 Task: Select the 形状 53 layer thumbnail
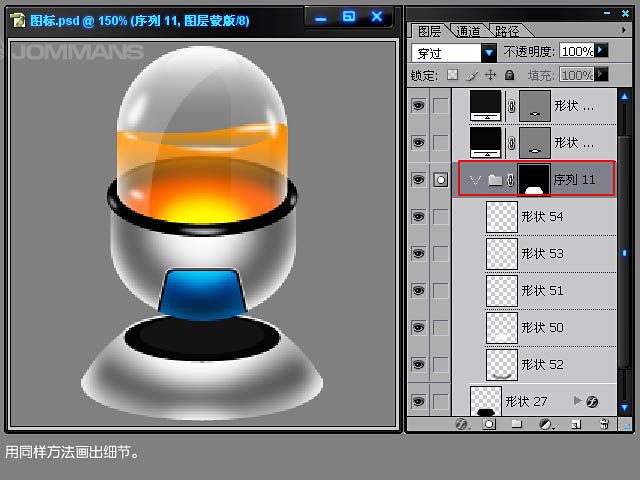tap(502, 254)
